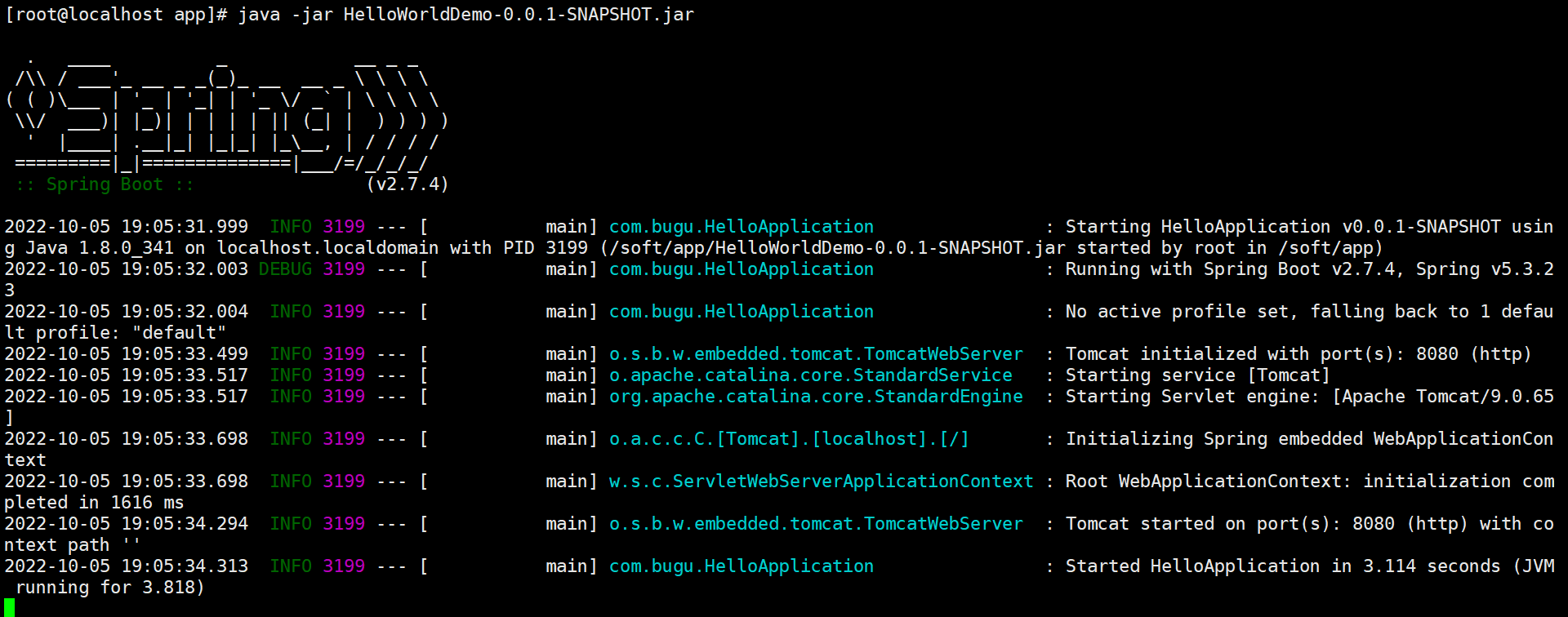Viewport: 1568px width, 617px height.
Task: Click the 'No active profile set' message
Action: coord(1176,312)
